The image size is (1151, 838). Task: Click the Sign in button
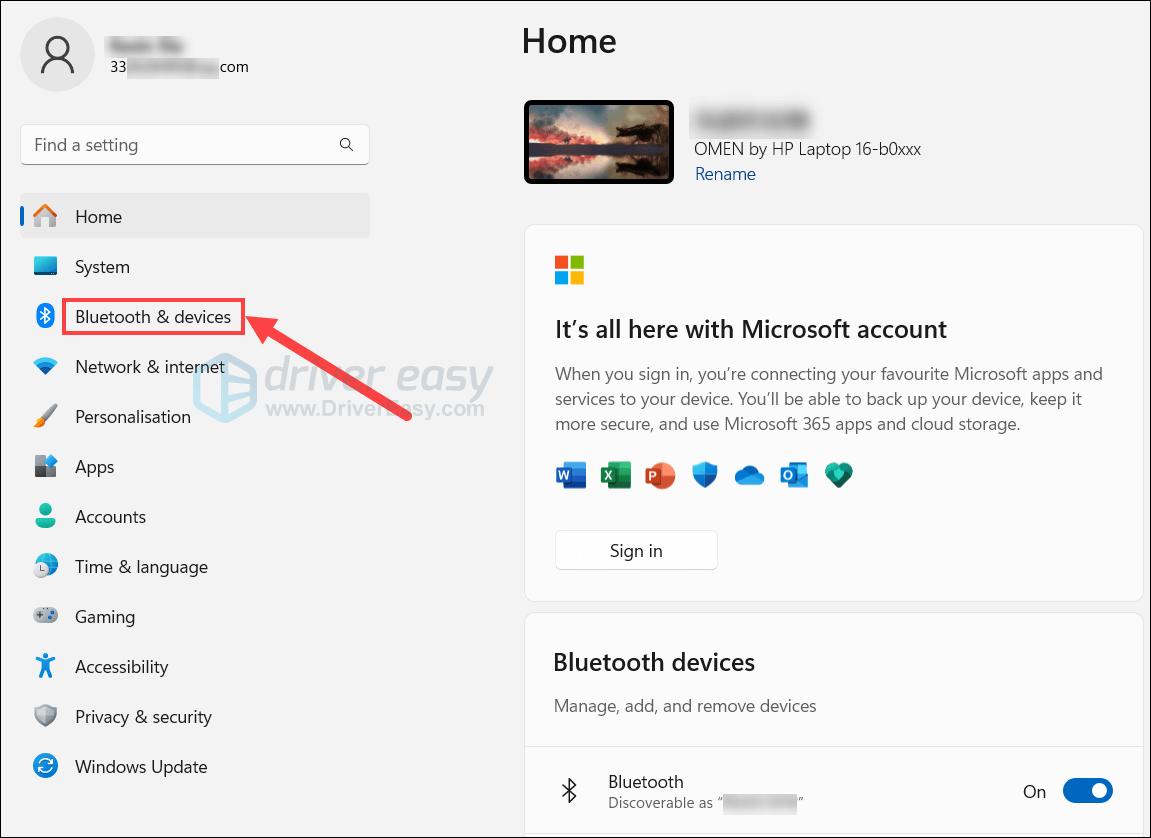636,550
